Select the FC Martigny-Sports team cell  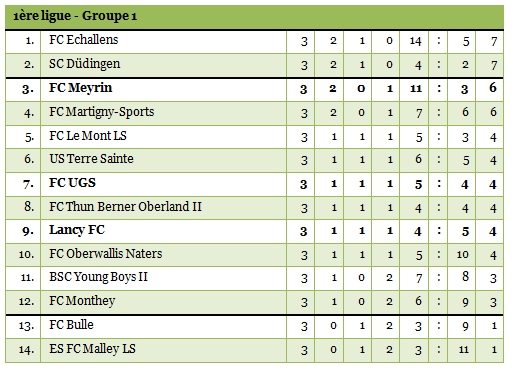tap(102, 112)
